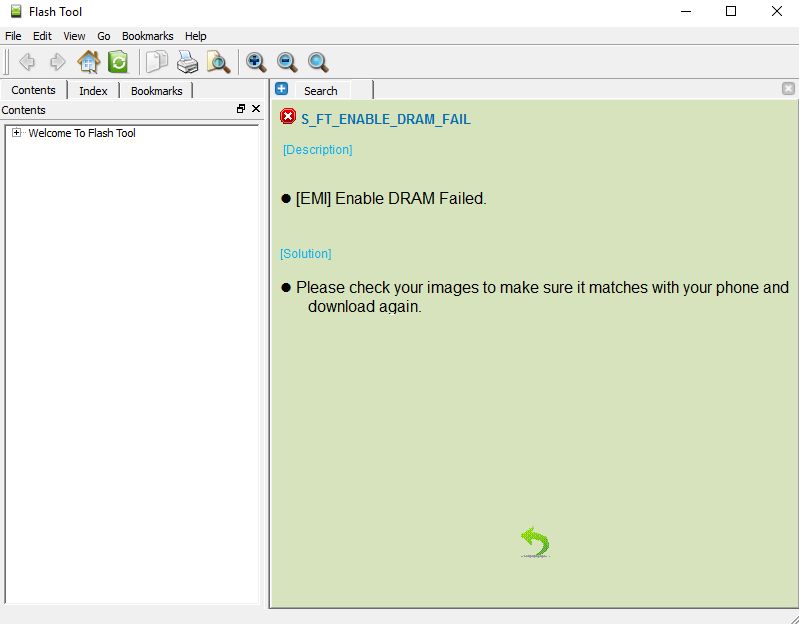Open the Bookmarks menu
This screenshot has width=799, height=624.
click(x=147, y=36)
